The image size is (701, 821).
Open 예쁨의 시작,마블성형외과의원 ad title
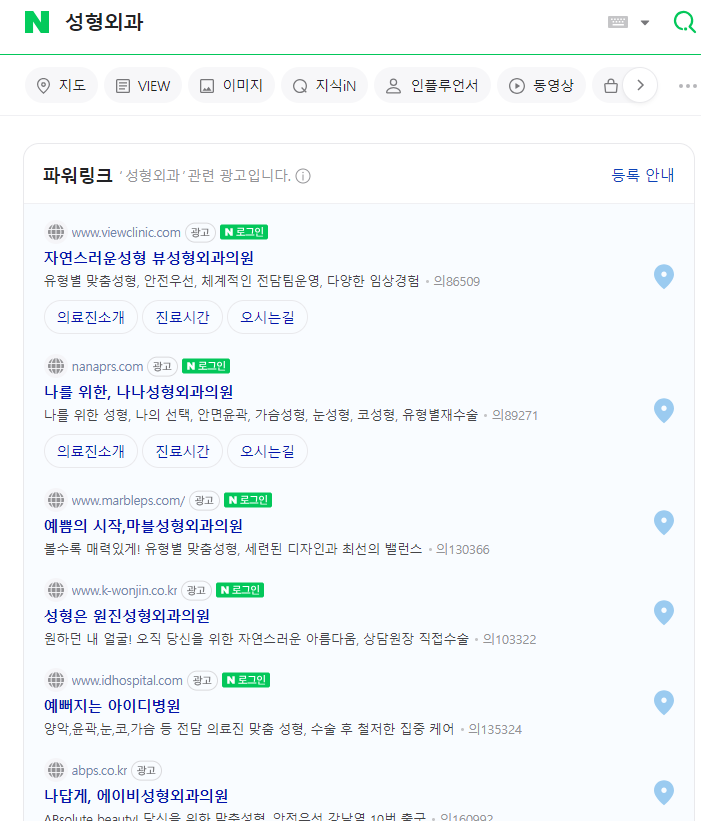click(x=143, y=526)
